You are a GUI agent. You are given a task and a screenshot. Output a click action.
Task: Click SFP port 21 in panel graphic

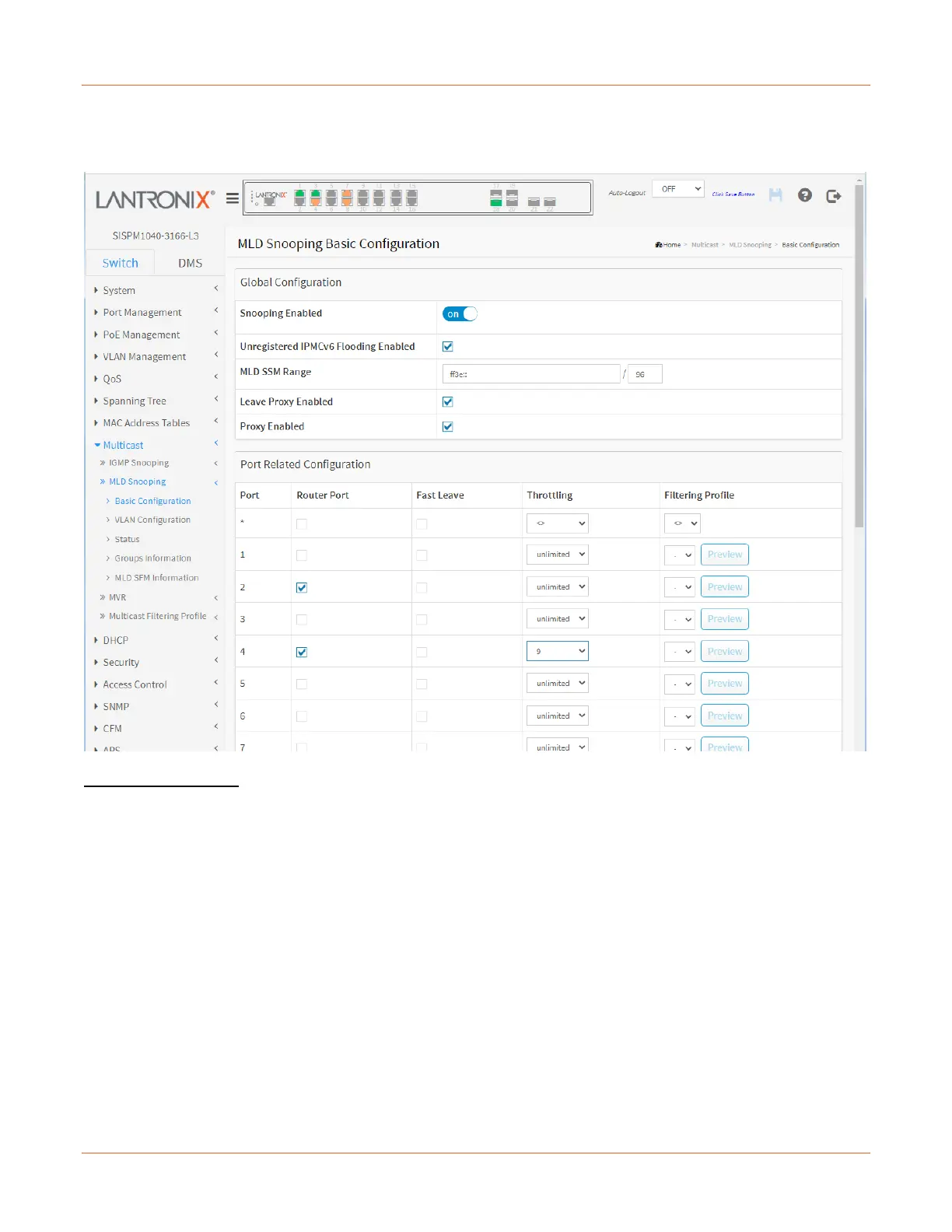coord(534,201)
